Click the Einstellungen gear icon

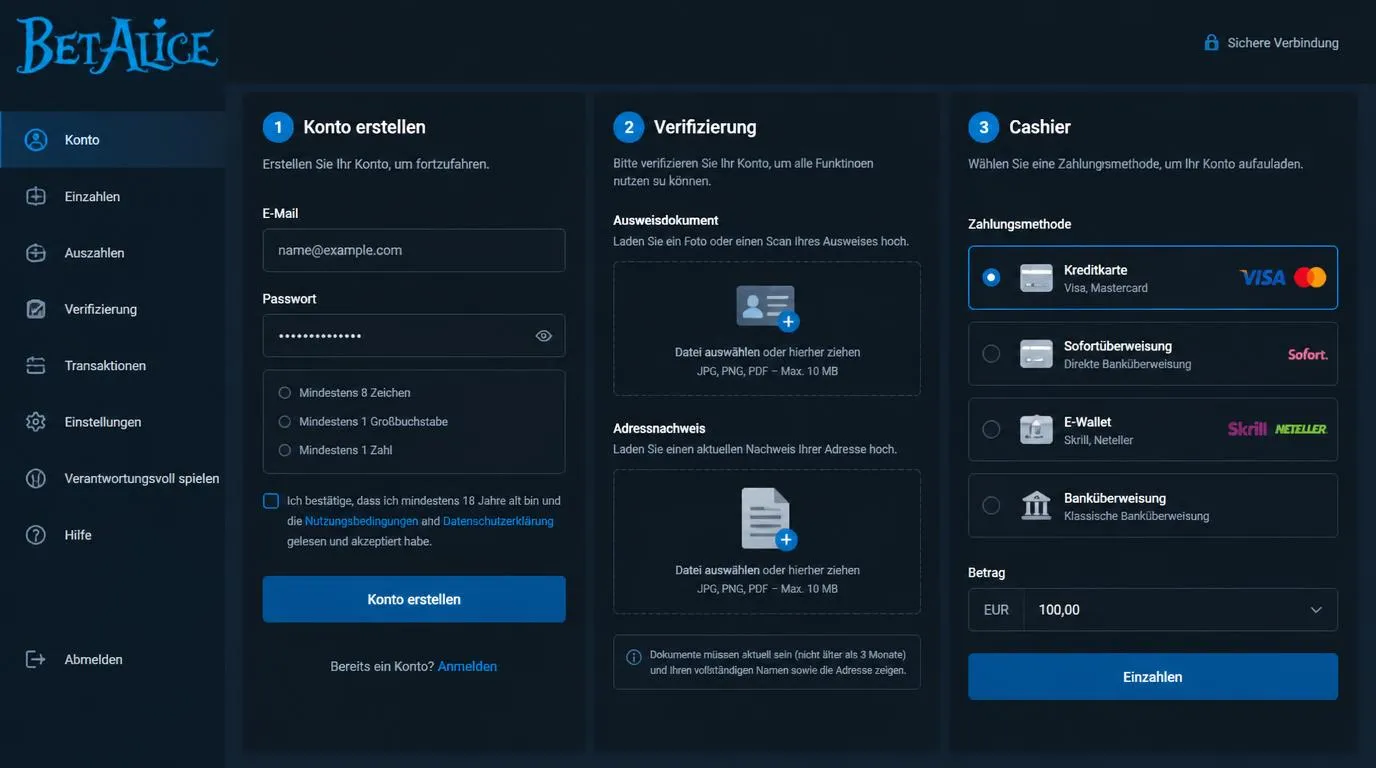click(36, 422)
